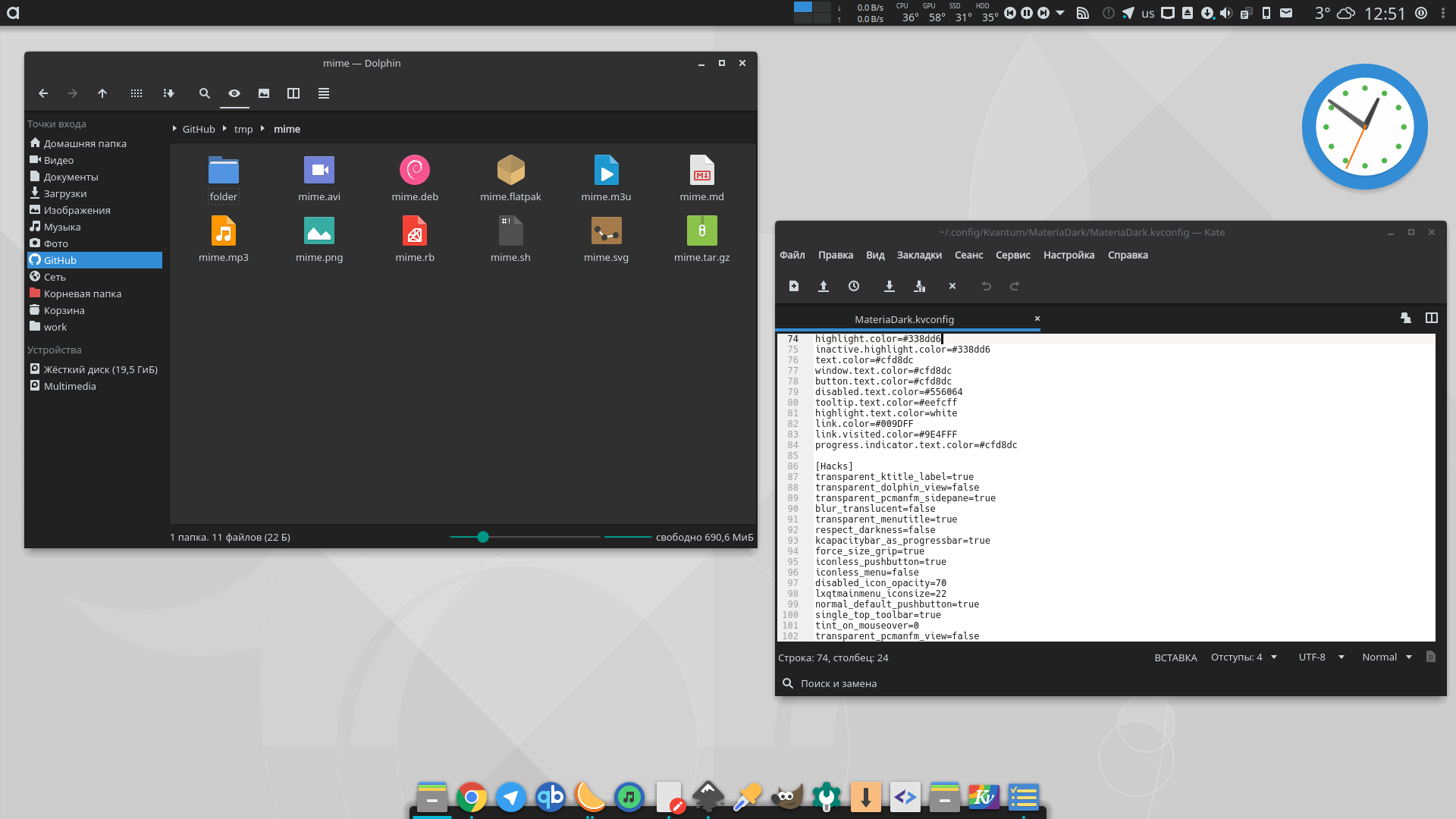The width and height of the screenshot is (1456, 819).
Task: Click the us keyboard layout indicator
Action: (1148, 14)
